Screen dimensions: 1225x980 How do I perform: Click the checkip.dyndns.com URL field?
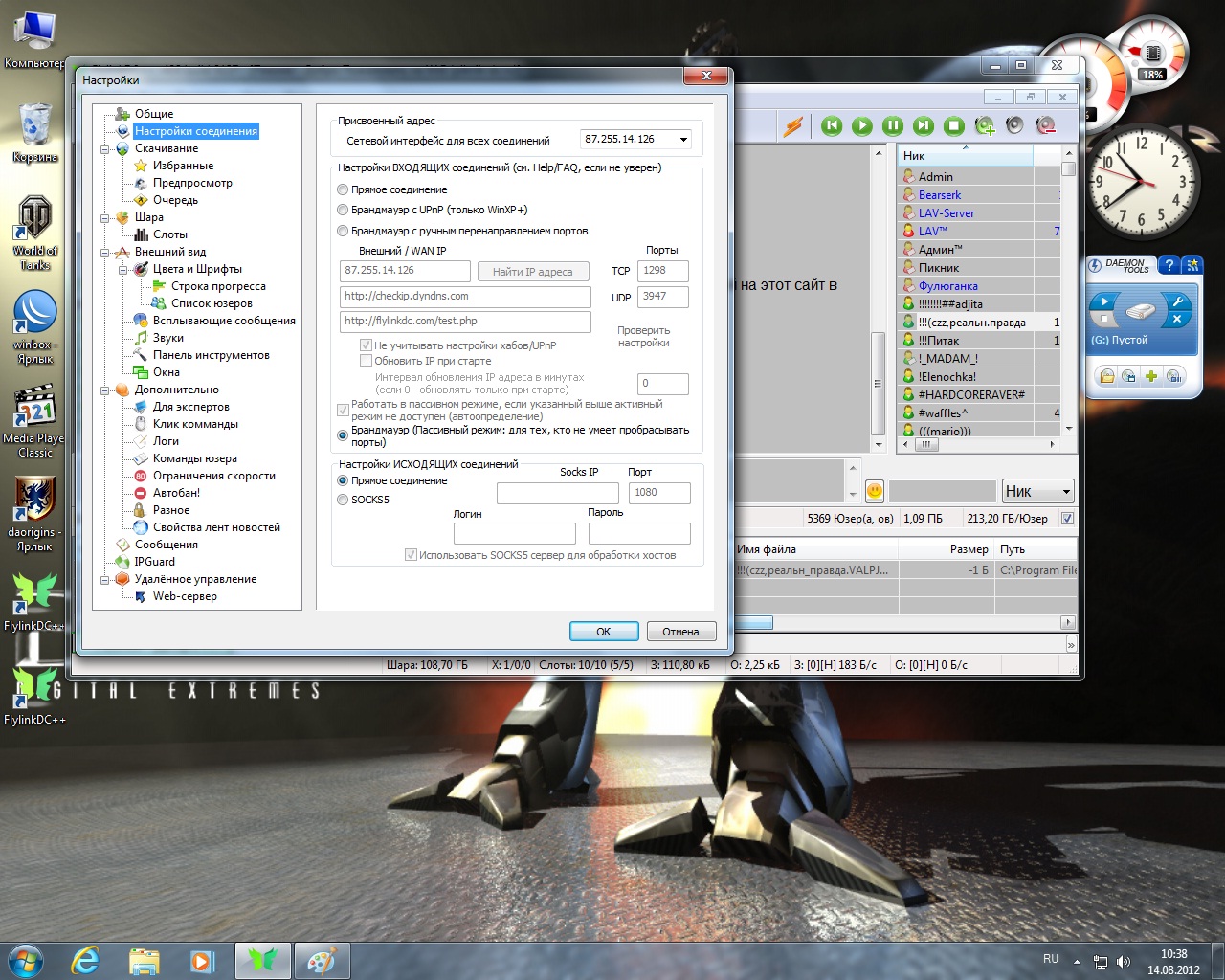point(465,297)
